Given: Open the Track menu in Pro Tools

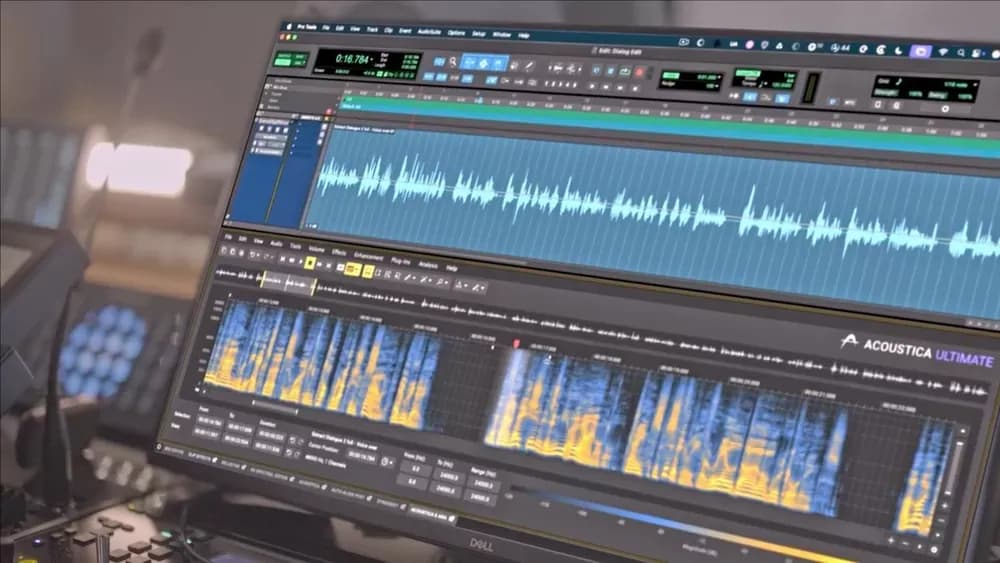Looking at the screenshot, I should [x=372, y=29].
